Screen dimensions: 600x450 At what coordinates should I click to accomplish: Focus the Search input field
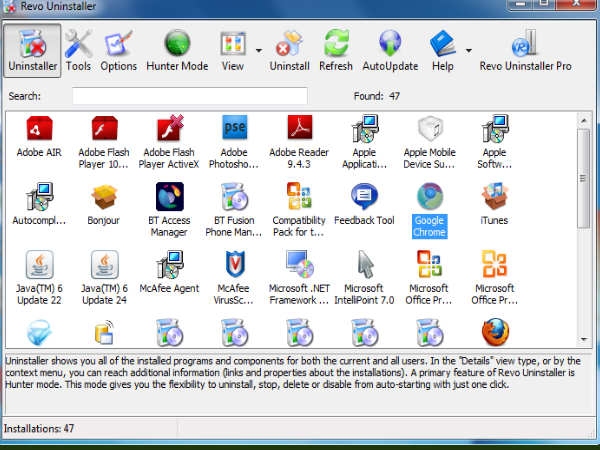pos(190,96)
